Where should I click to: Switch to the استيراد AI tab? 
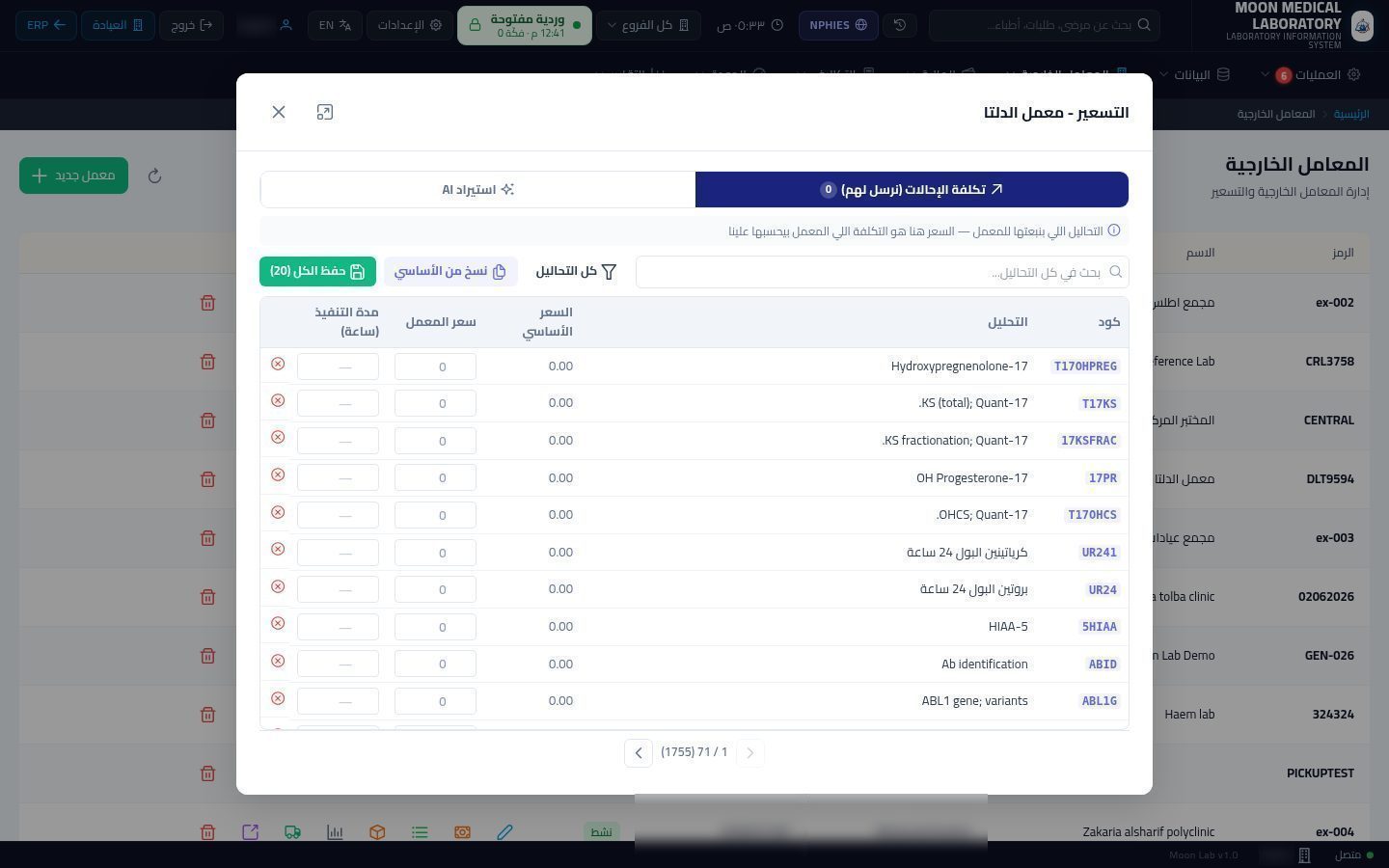477,189
